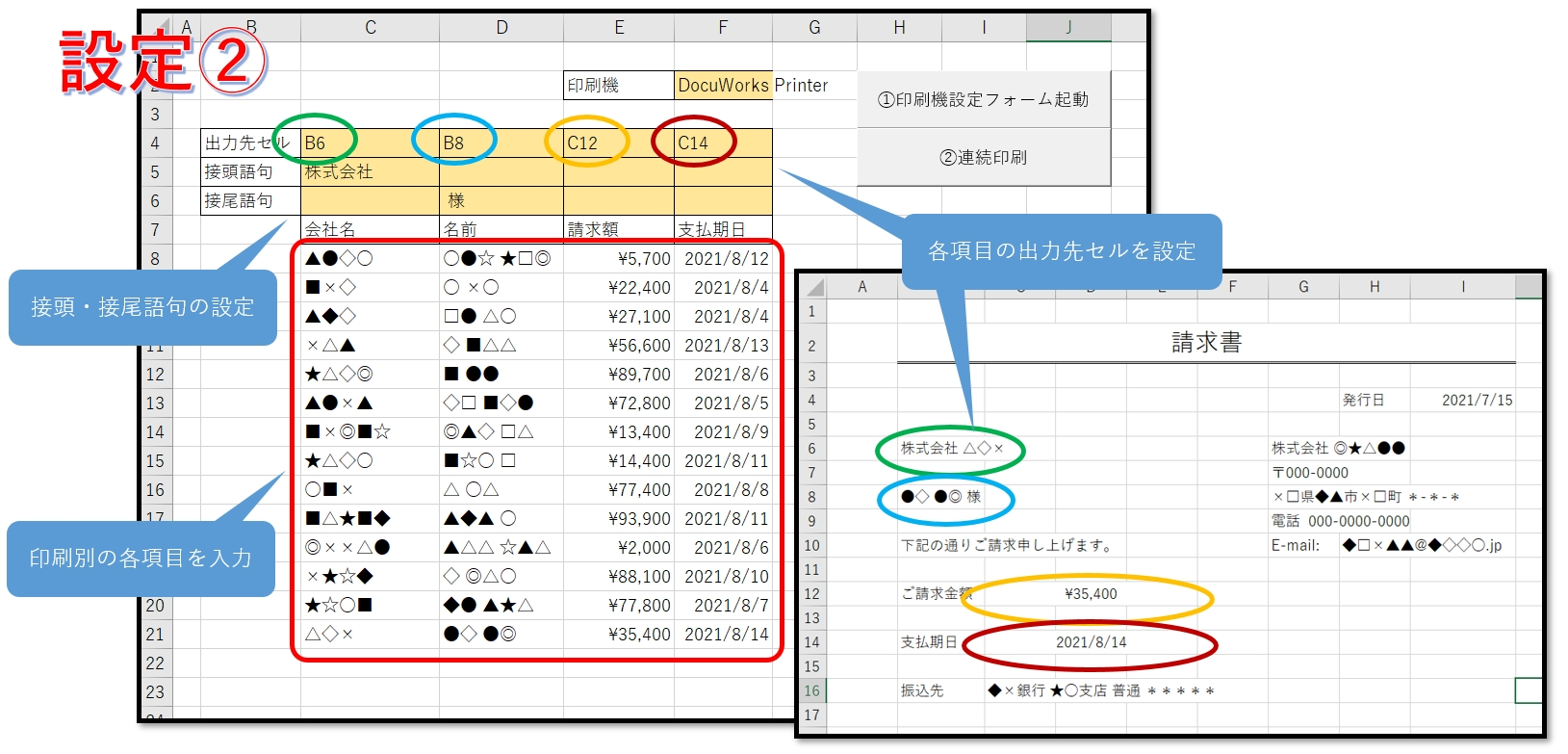Screen dimensions: 1568x754
Task: Select the output cell B8
Action: coord(501,143)
